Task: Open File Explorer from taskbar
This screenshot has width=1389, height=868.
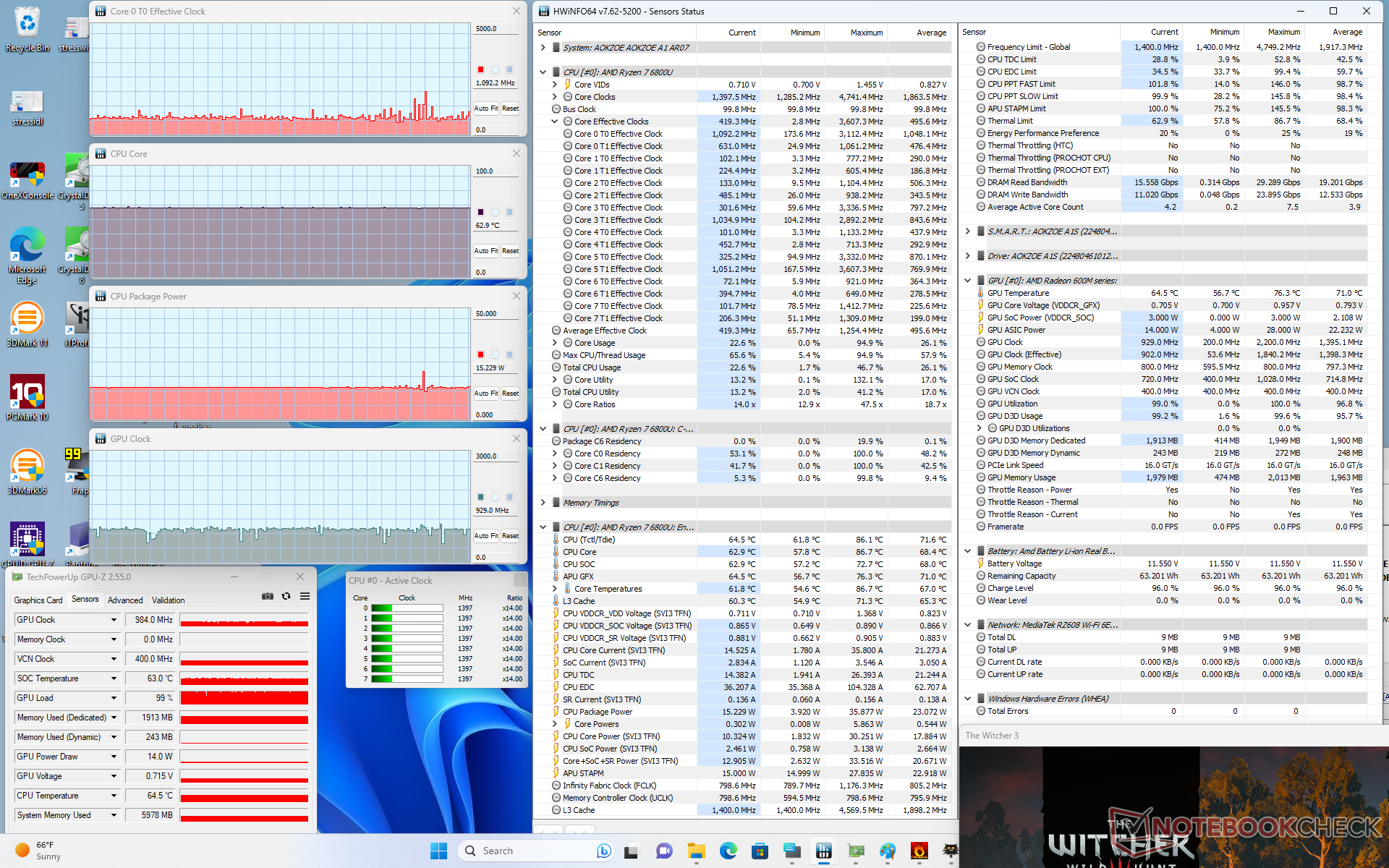Action: click(696, 851)
